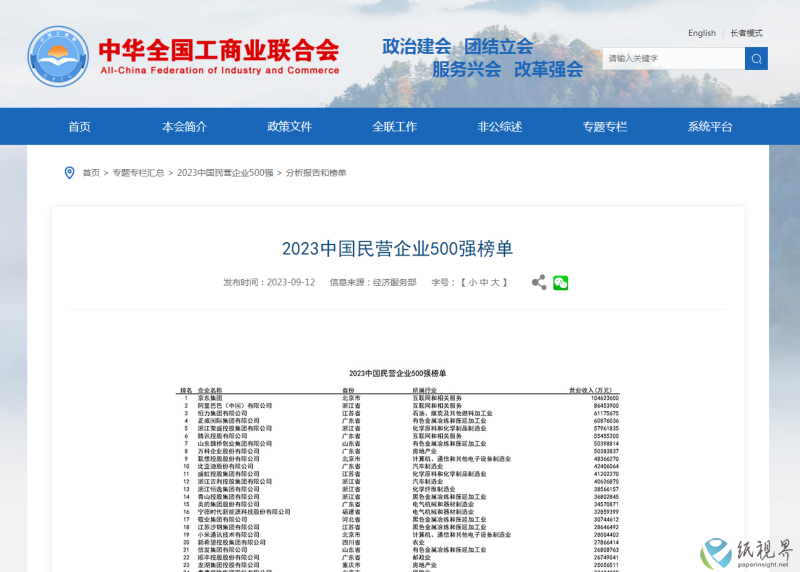Image resolution: width=800 pixels, height=572 pixels.
Task: Open the 系统平台 navigation item
Action: click(x=710, y=127)
